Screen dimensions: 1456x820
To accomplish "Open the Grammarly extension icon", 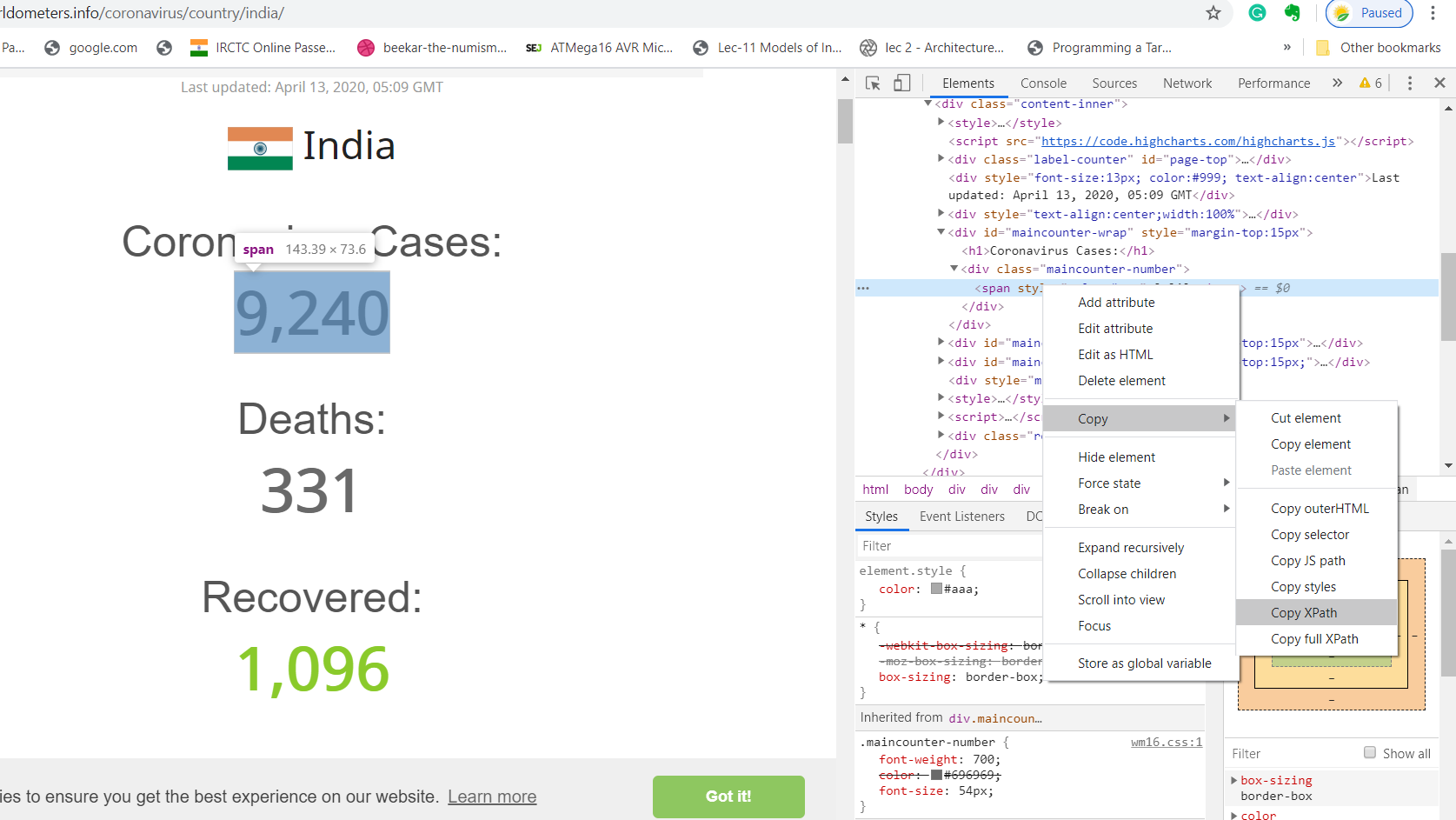I will pyautogui.click(x=1257, y=12).
